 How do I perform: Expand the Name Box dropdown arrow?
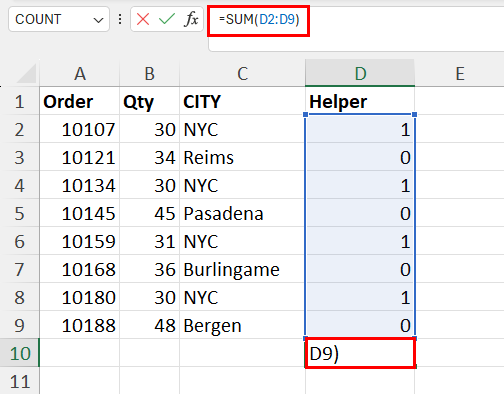click(98, 20)
